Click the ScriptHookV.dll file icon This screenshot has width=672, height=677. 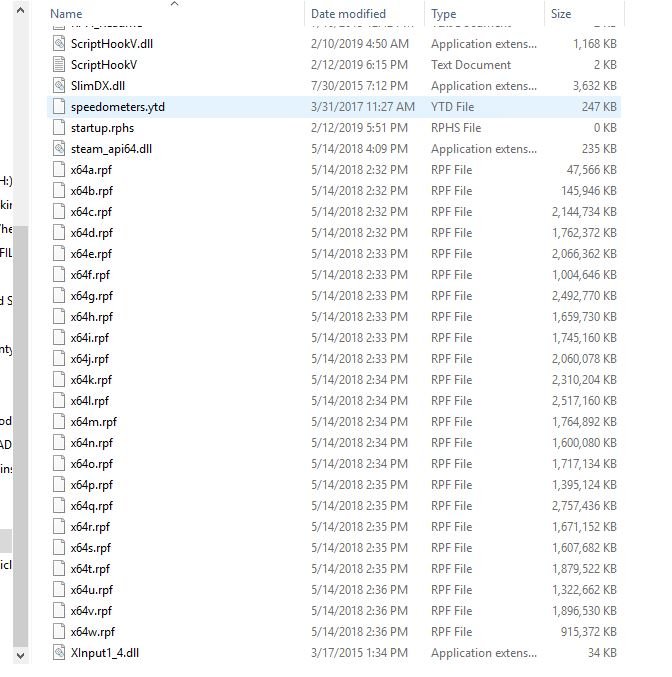[59, 44]
